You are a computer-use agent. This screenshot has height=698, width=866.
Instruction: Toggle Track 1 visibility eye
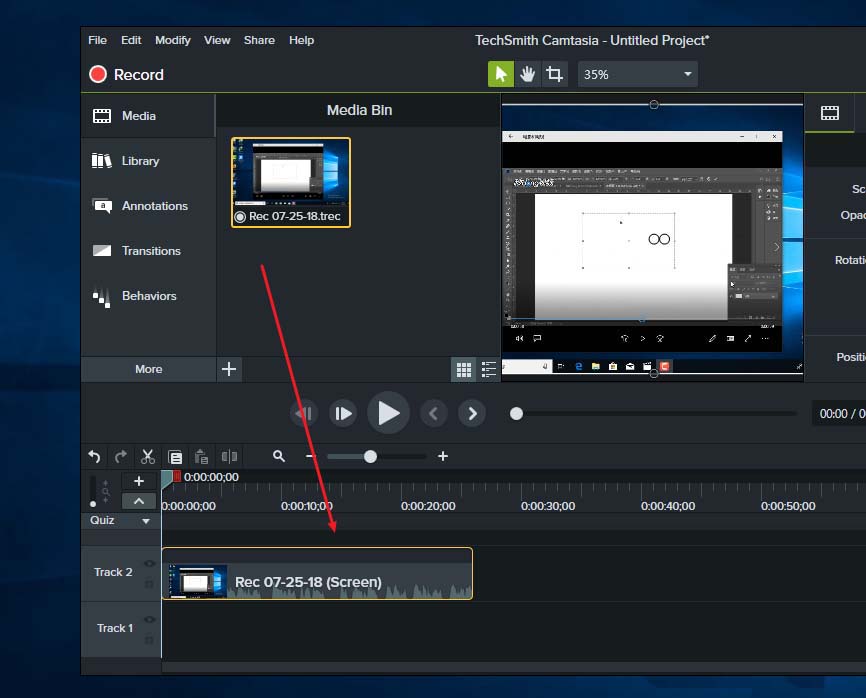150,620
